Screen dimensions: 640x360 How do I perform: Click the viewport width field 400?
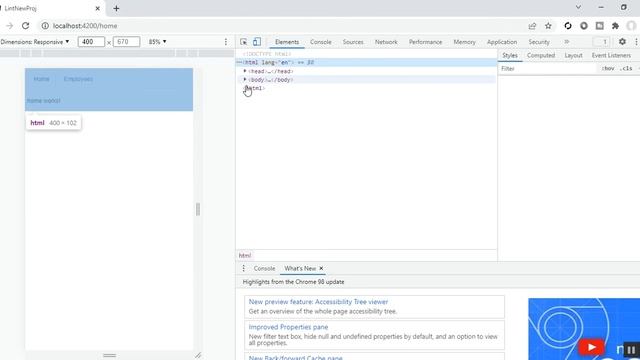coord(91,42)
